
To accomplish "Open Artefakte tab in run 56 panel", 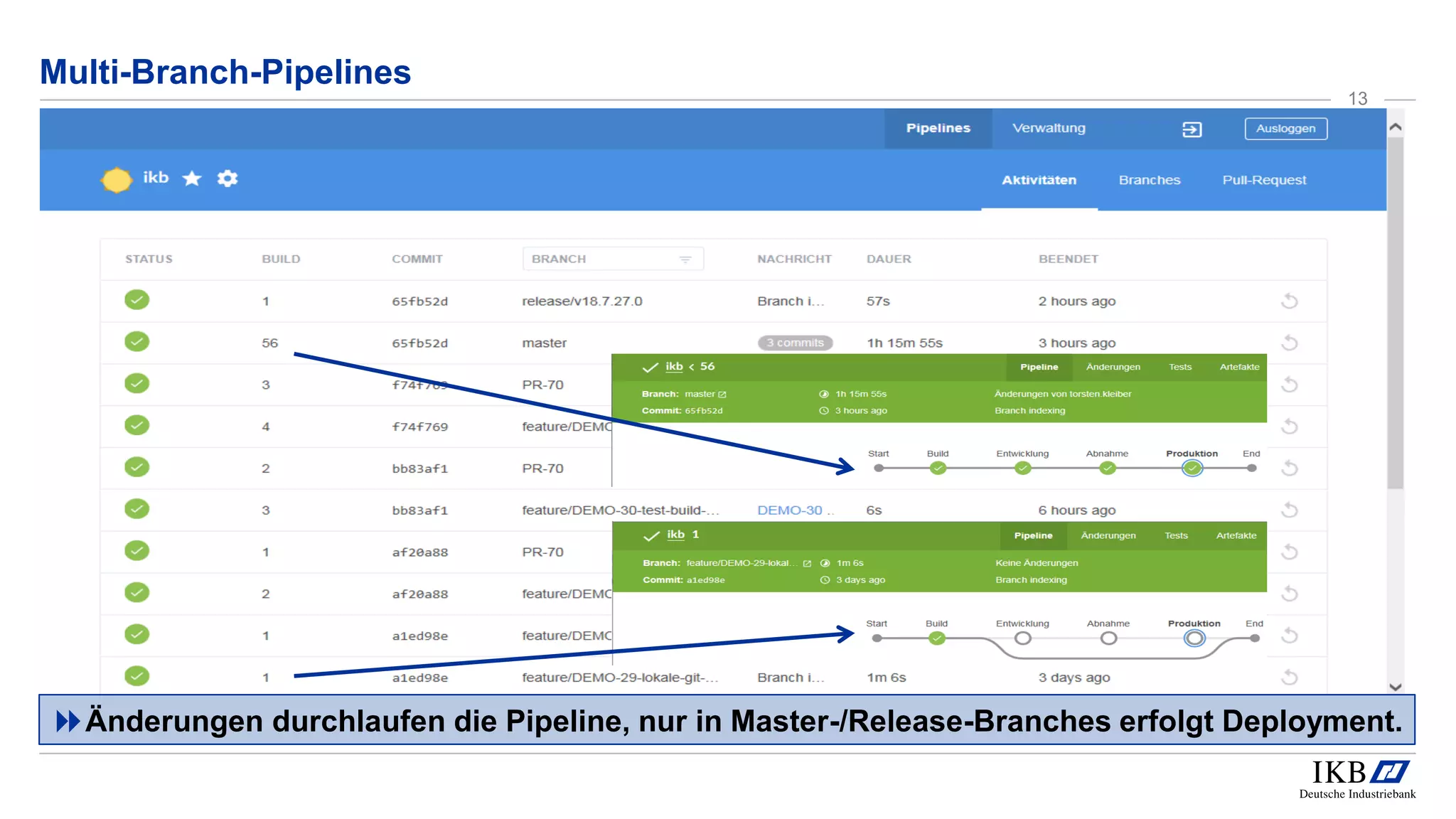I will point(1239,367).
